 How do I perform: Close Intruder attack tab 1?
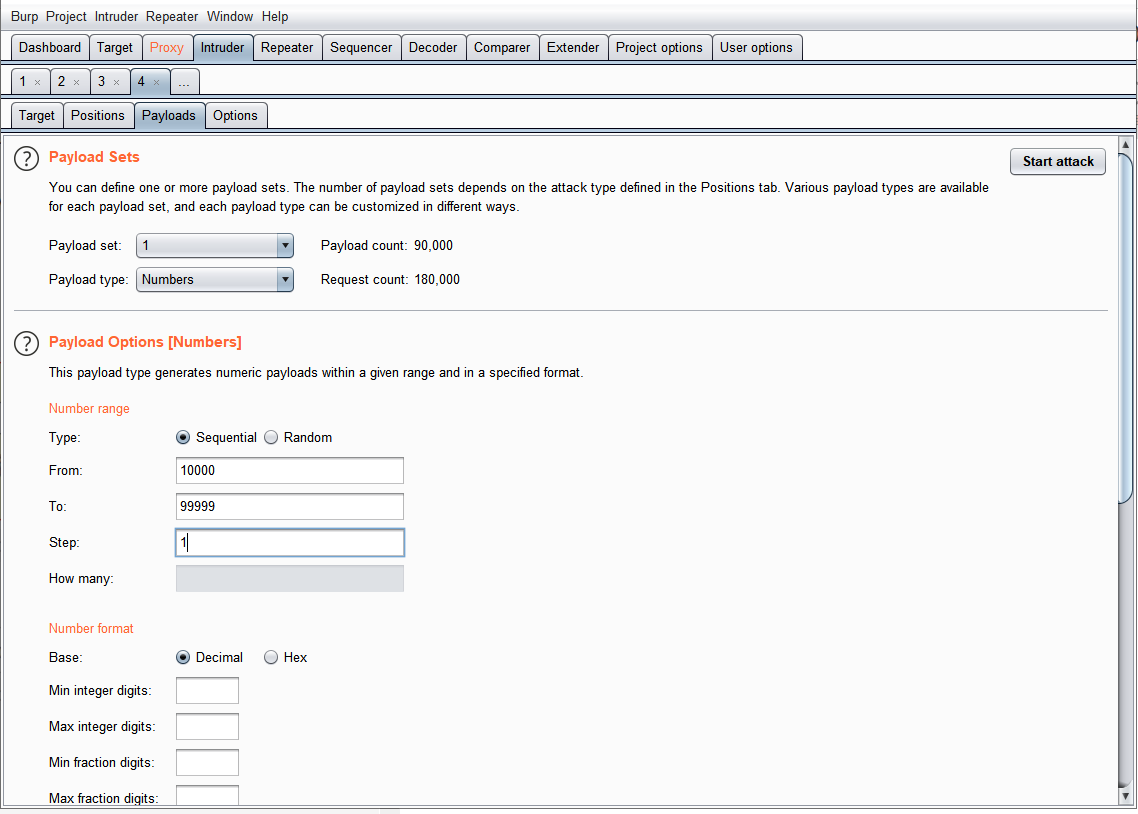coord(38,83)
